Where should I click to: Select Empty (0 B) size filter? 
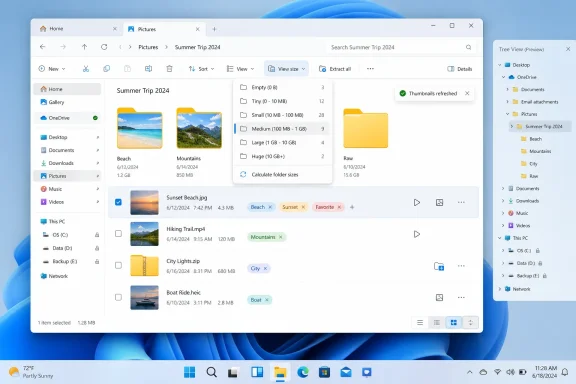pos(282,87)
